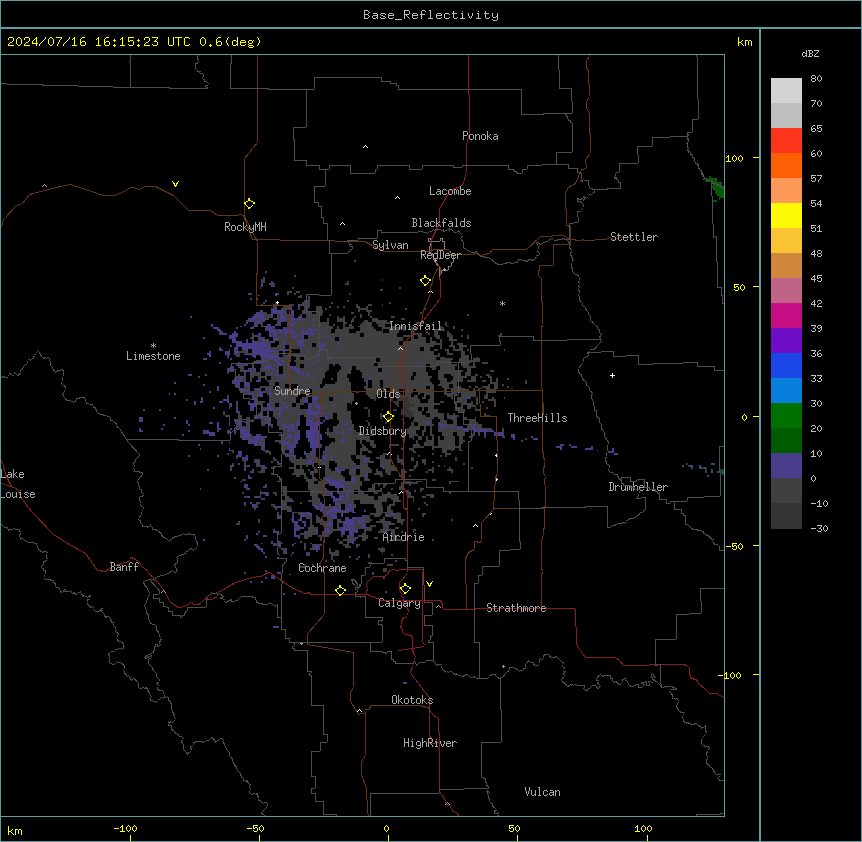
Task: Select the RedDeer city label
Action: [440, 255]
